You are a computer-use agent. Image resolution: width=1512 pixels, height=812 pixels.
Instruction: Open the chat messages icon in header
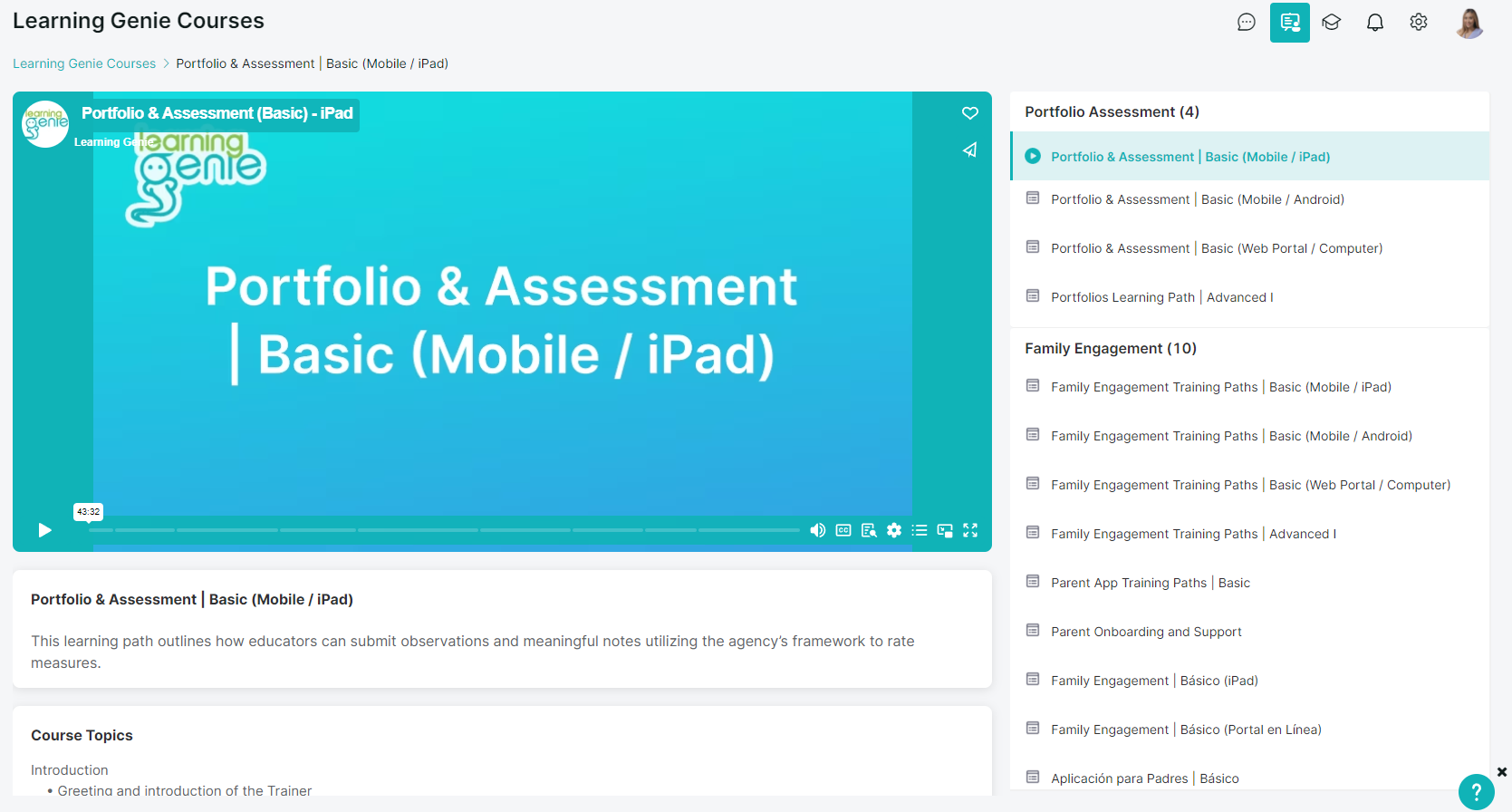tap(1247, 22)
